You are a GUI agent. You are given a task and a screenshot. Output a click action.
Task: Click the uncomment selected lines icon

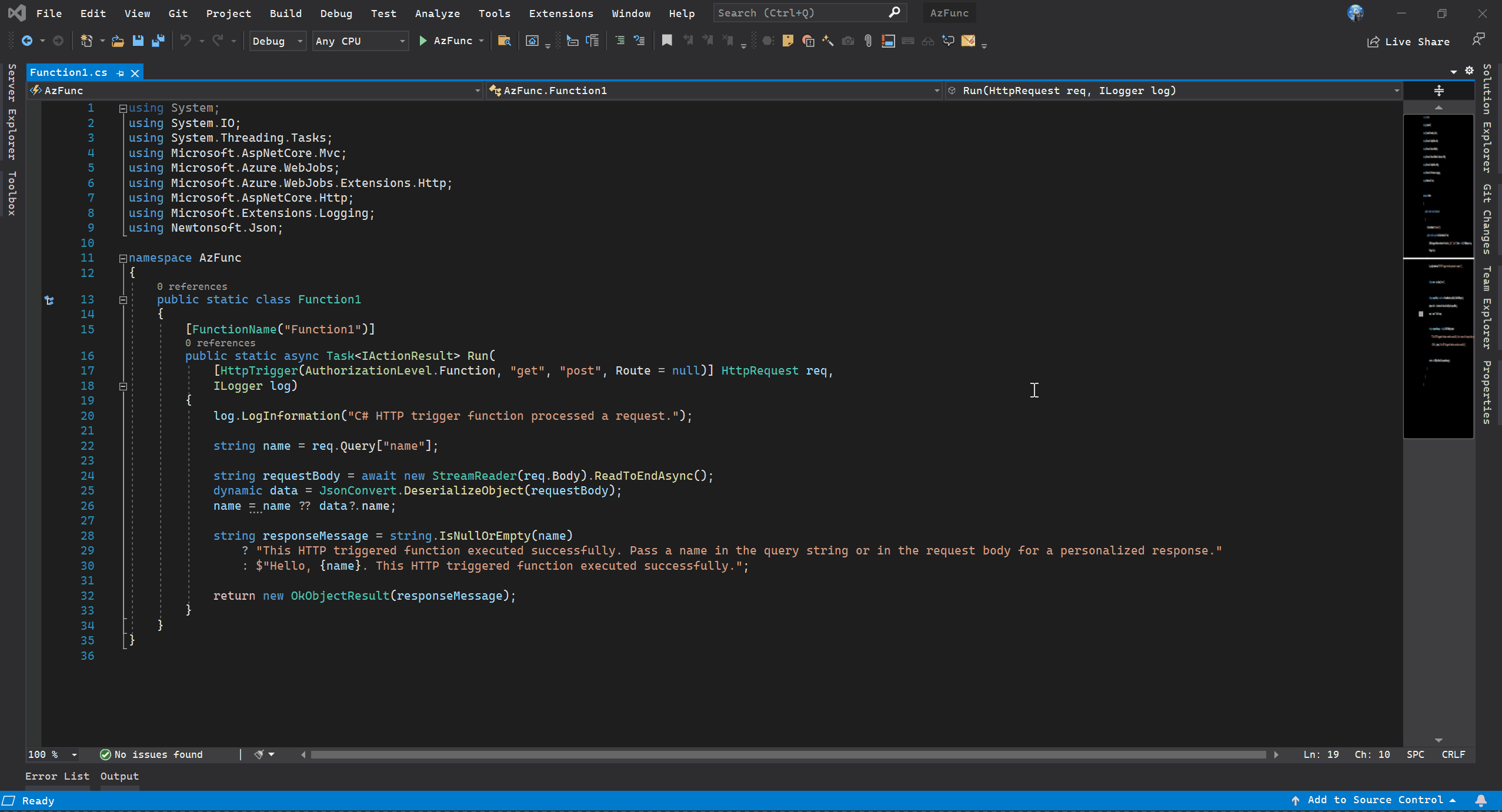(639, 41)
